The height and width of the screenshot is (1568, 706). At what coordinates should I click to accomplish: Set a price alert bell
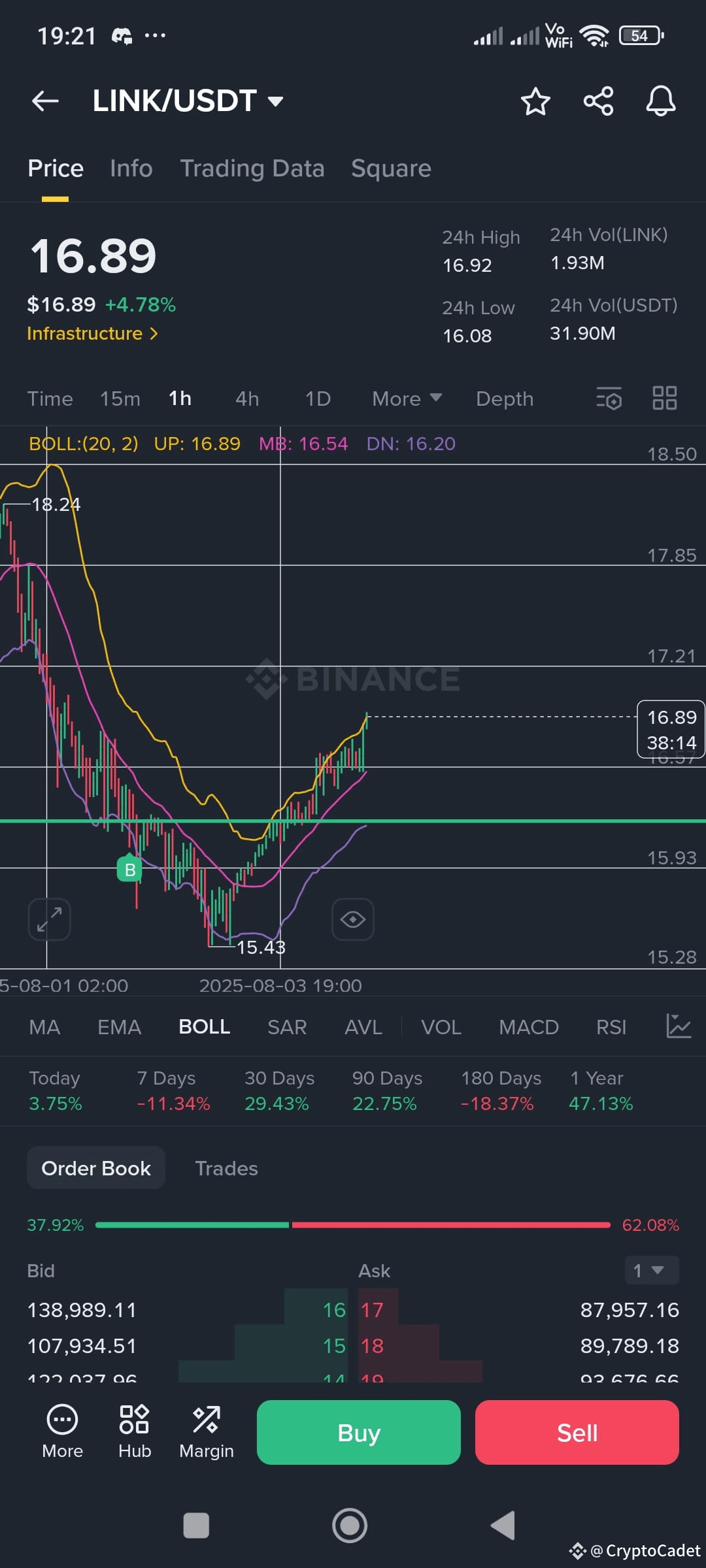click(661, 101)
